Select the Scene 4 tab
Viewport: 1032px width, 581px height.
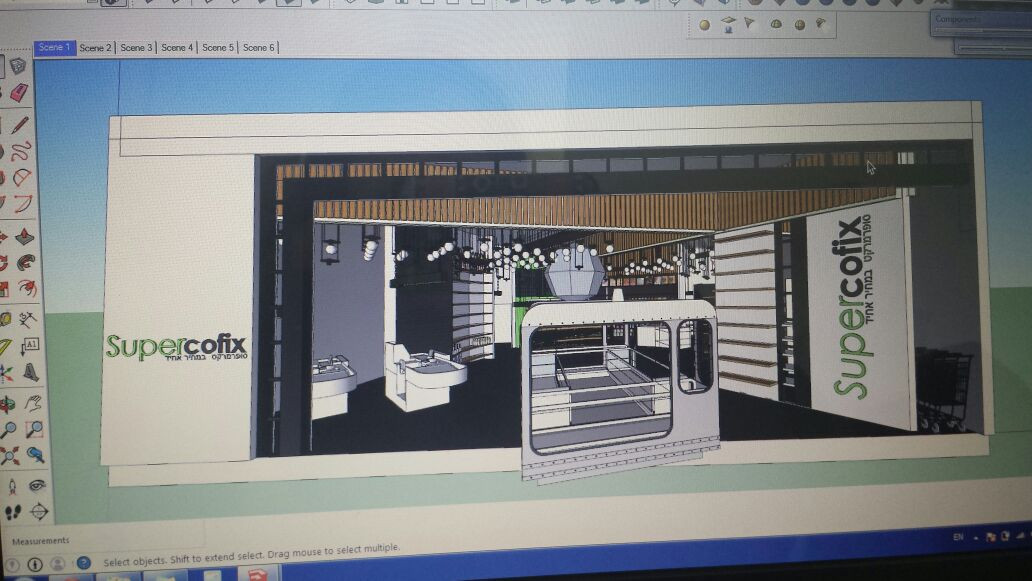pos(177,47)
